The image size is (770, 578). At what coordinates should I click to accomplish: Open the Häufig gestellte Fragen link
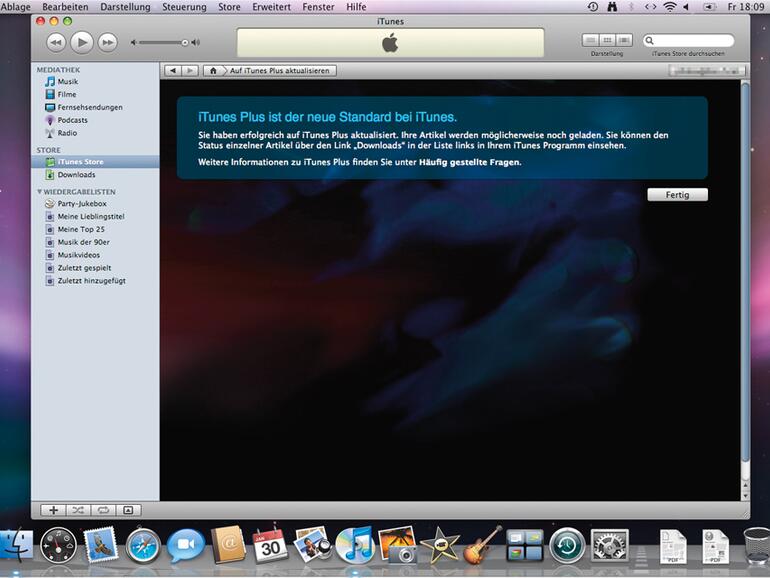(x=469, y=162)
